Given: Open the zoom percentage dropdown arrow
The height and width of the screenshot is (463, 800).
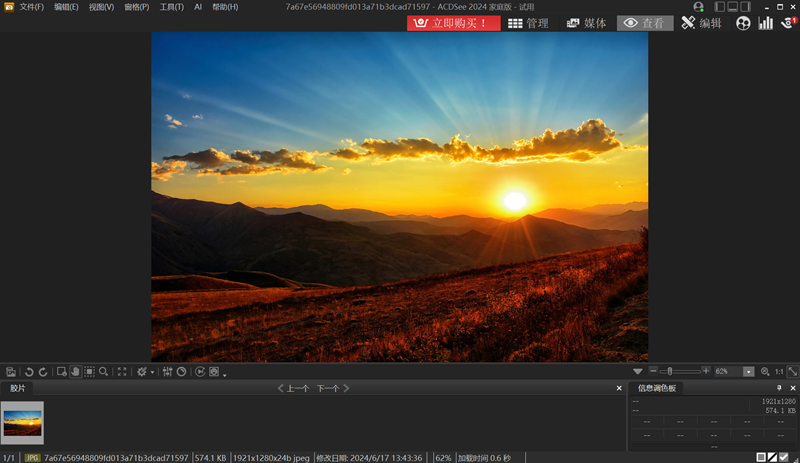Looking at the screenshot, I should [x=748, y=372].
